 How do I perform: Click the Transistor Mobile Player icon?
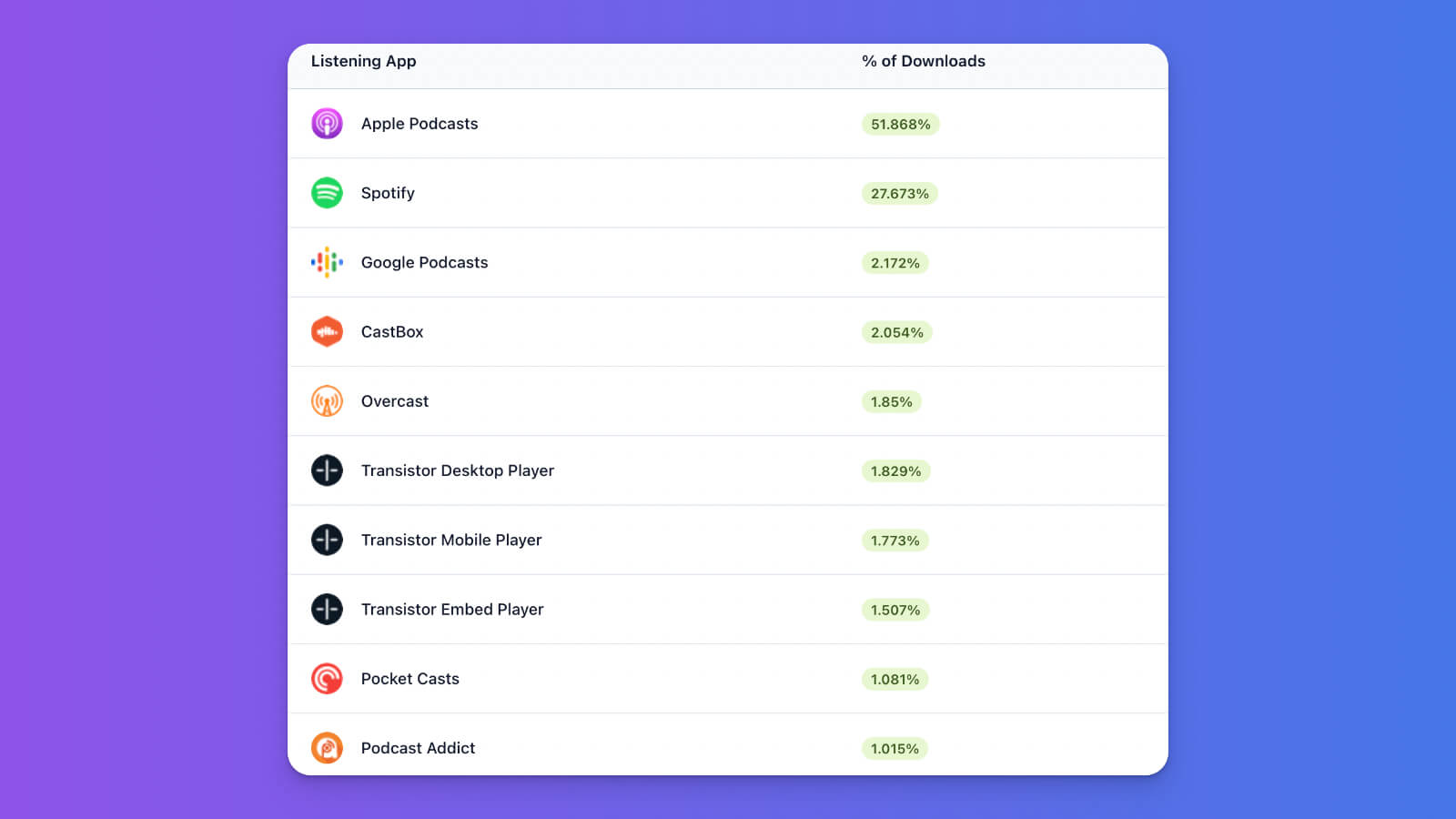327,540
